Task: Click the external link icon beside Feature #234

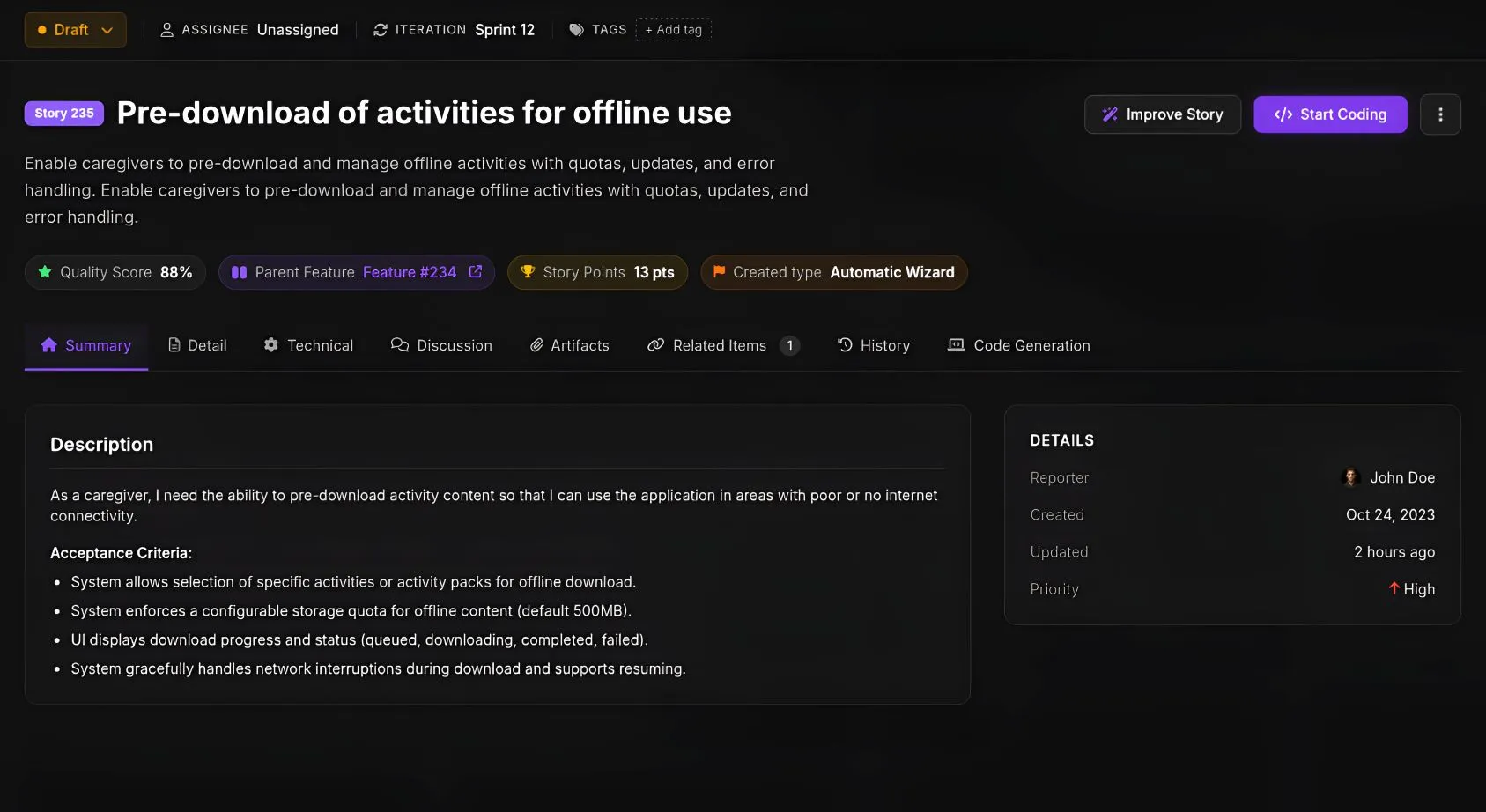Action: 476,271
